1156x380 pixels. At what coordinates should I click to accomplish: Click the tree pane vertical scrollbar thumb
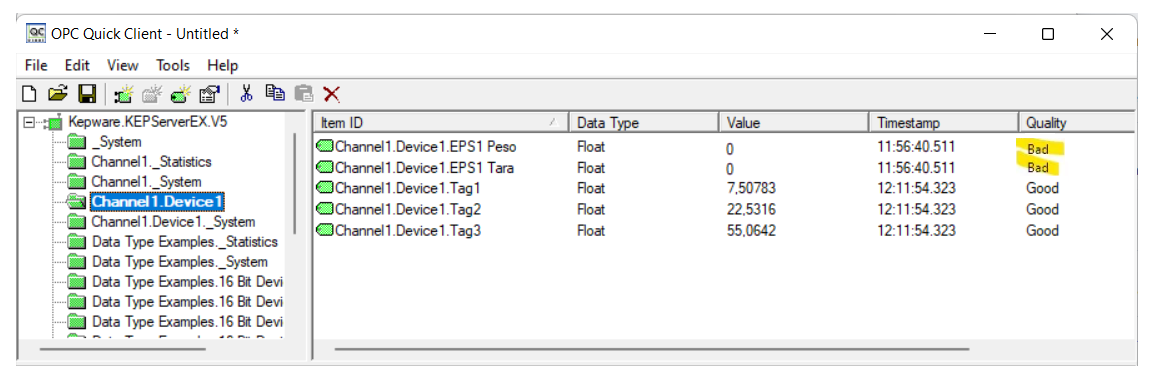(x=296, y=183)
